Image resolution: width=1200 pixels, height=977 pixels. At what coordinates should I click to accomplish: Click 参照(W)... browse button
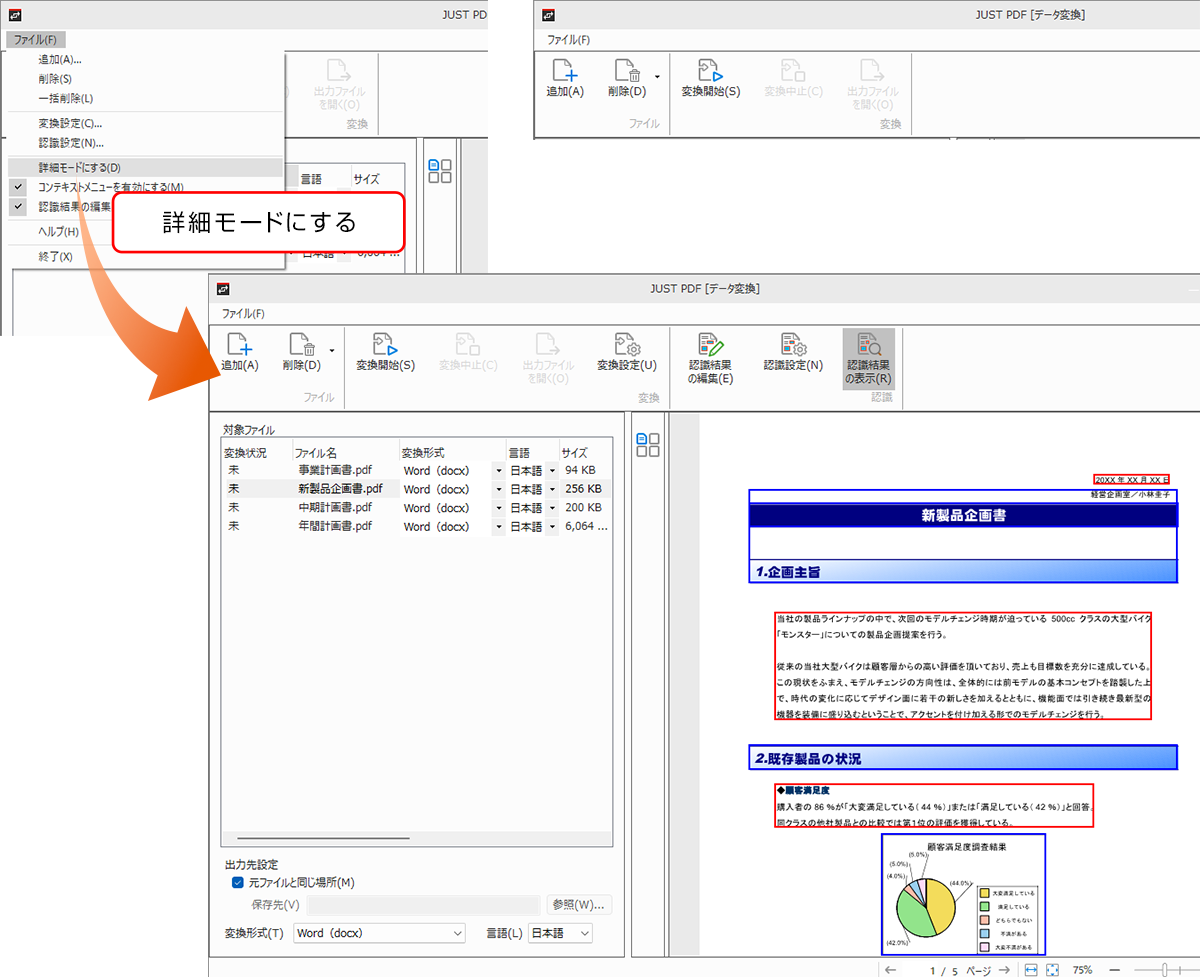(x=579, y=905)
